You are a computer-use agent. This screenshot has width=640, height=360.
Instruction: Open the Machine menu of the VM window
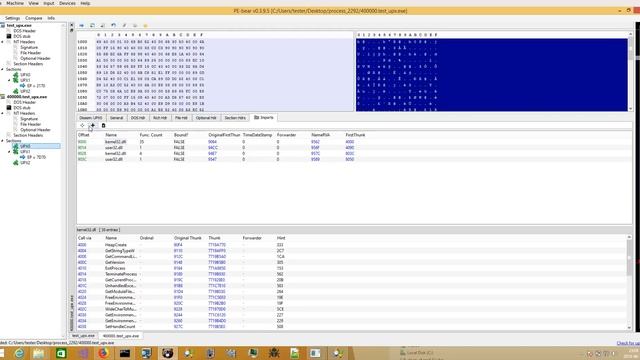[15, 3]
